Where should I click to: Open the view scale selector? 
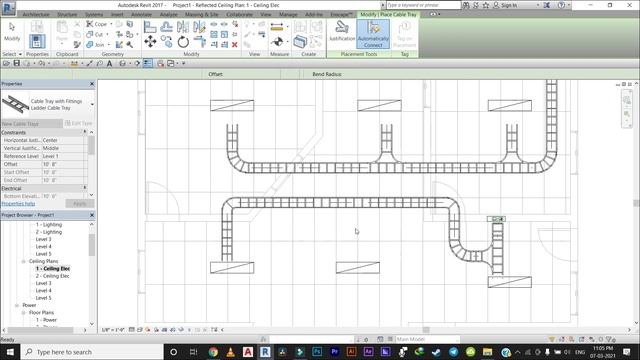[x=113, y=329]
